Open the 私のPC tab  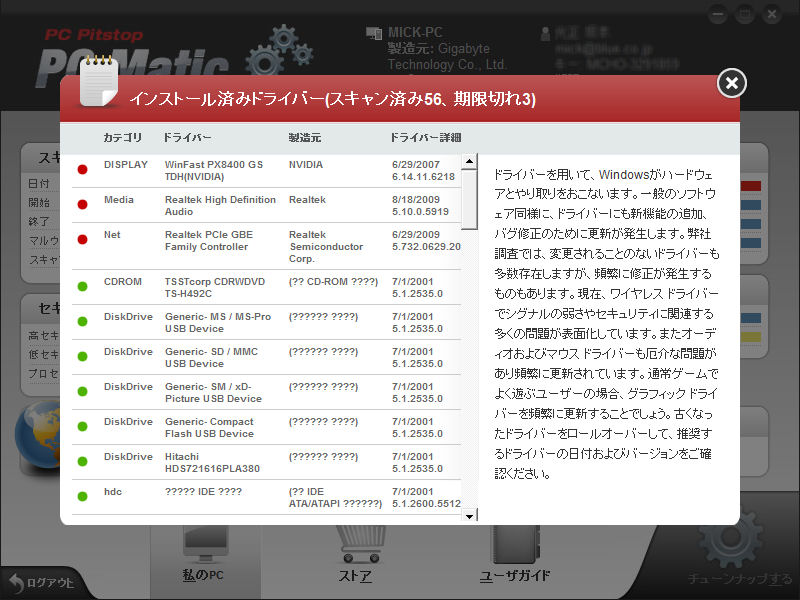click(203, 575)
